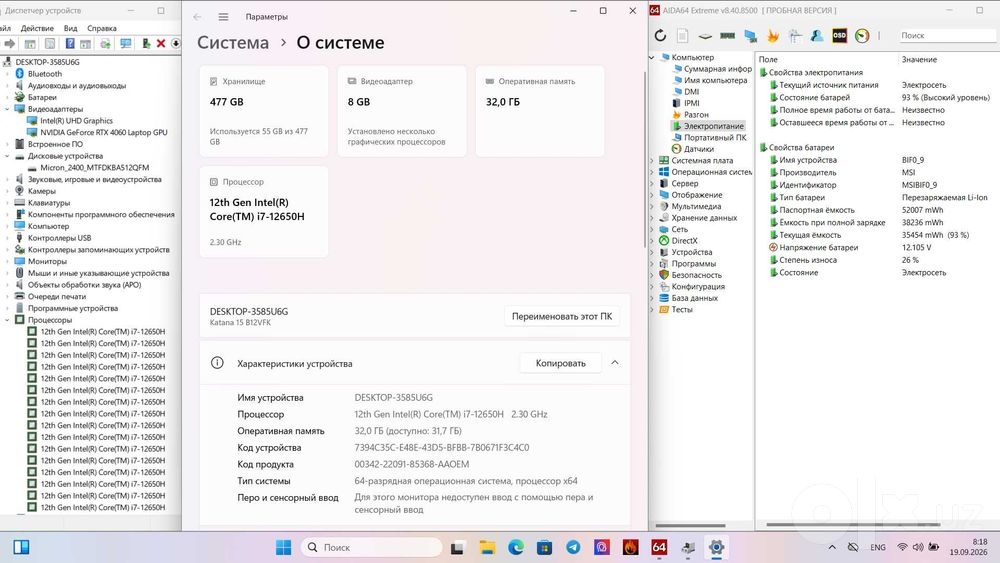Show hidden tray icons chevron

(832, 547)
